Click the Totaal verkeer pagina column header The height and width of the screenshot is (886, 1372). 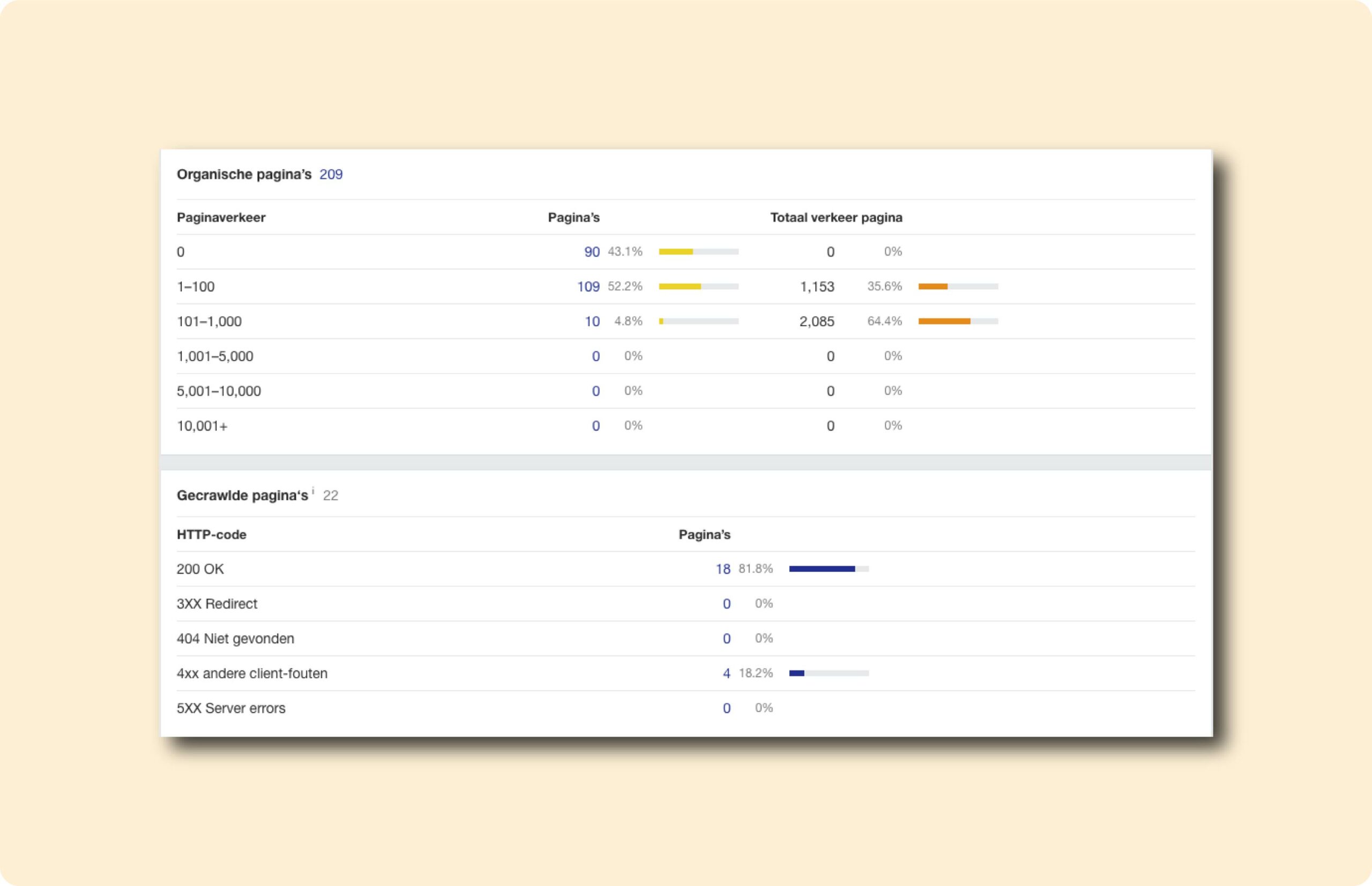pyautogui.click(x=836, y=217)
